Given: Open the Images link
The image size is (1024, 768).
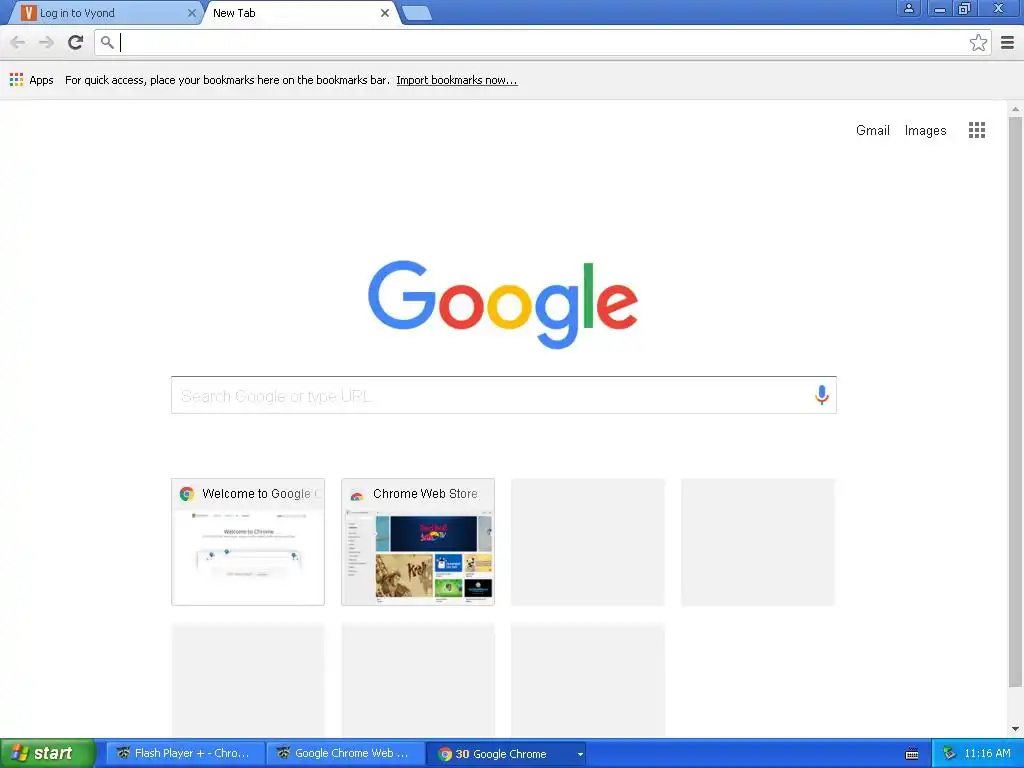Looking at the screenshot, I should click(x=925, y=131).
